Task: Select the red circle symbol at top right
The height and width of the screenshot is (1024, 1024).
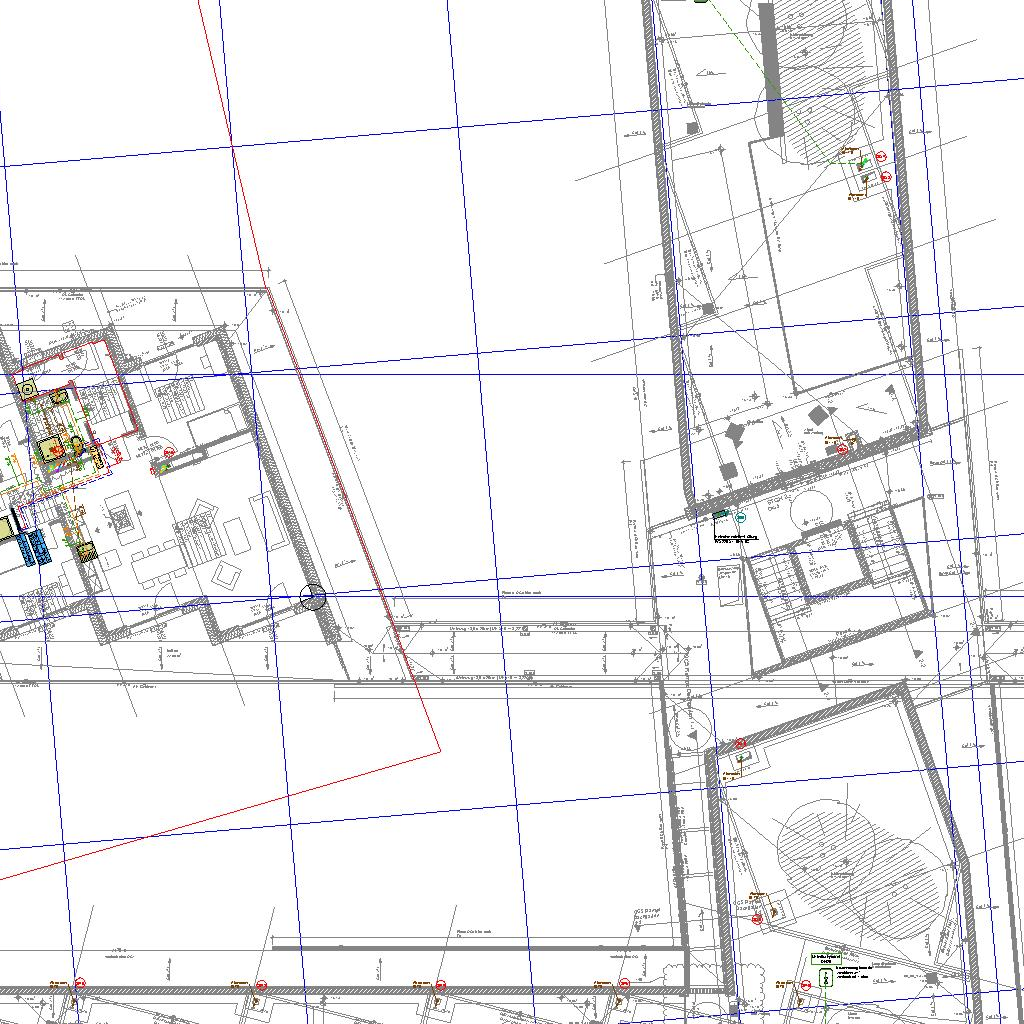Action: click(x=881, y=157)
